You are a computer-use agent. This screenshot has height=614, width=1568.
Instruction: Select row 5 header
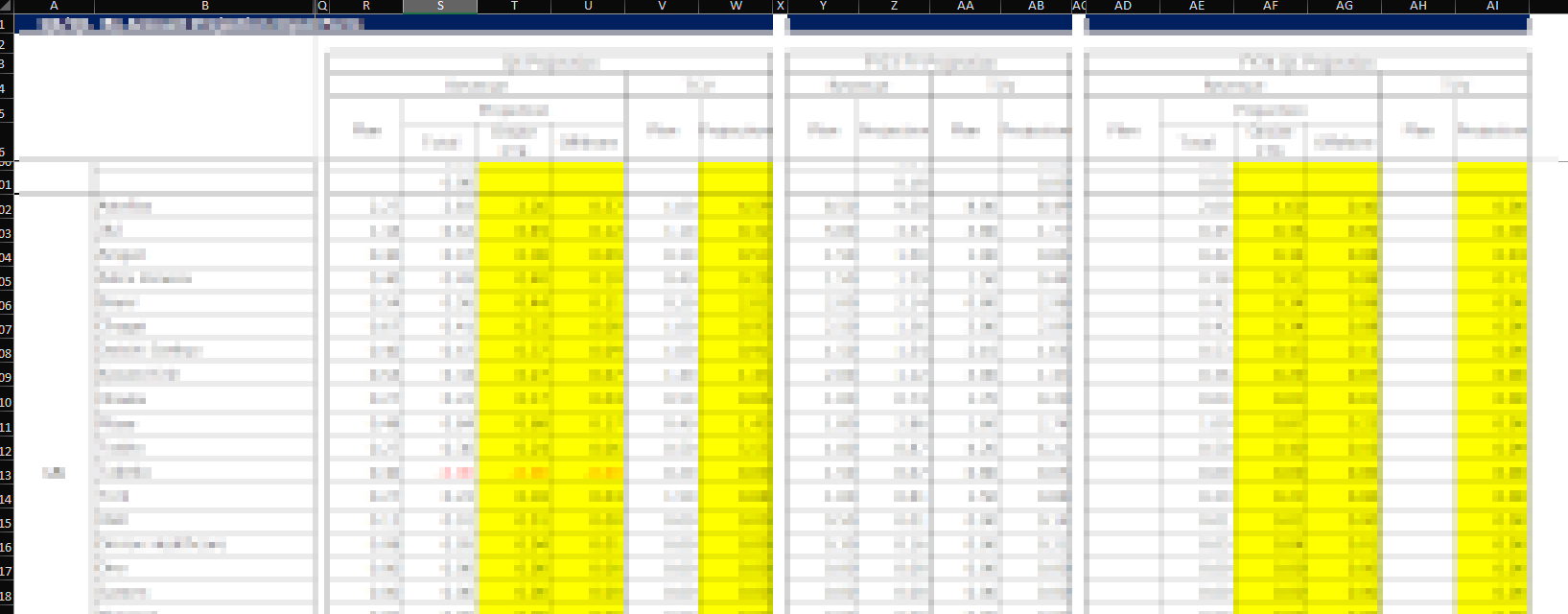tap(6, 112)
